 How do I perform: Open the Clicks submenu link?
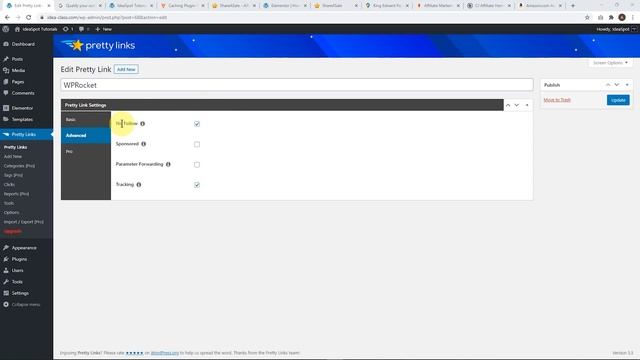click(x=9, y=184)
